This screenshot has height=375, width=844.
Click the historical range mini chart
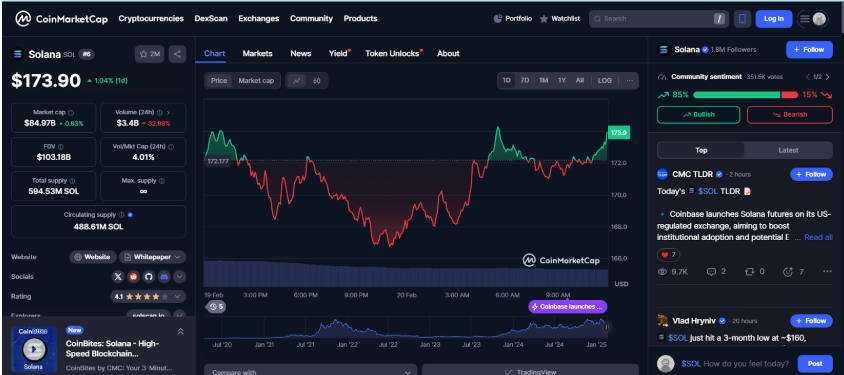(405, 328)
